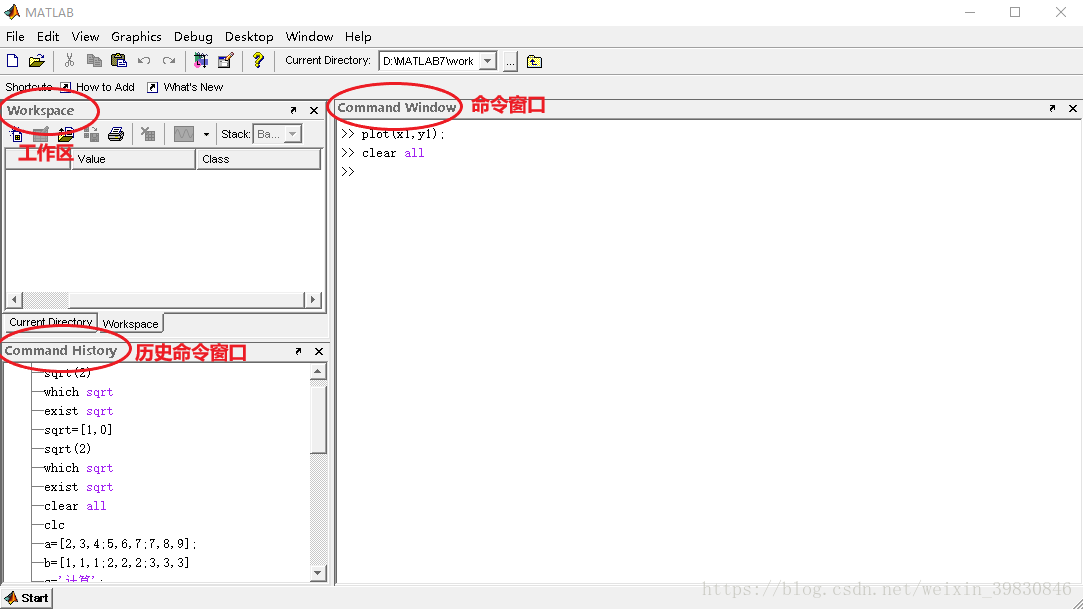
Task: Click the Open selection icon in Workspace
Action: 41,134
